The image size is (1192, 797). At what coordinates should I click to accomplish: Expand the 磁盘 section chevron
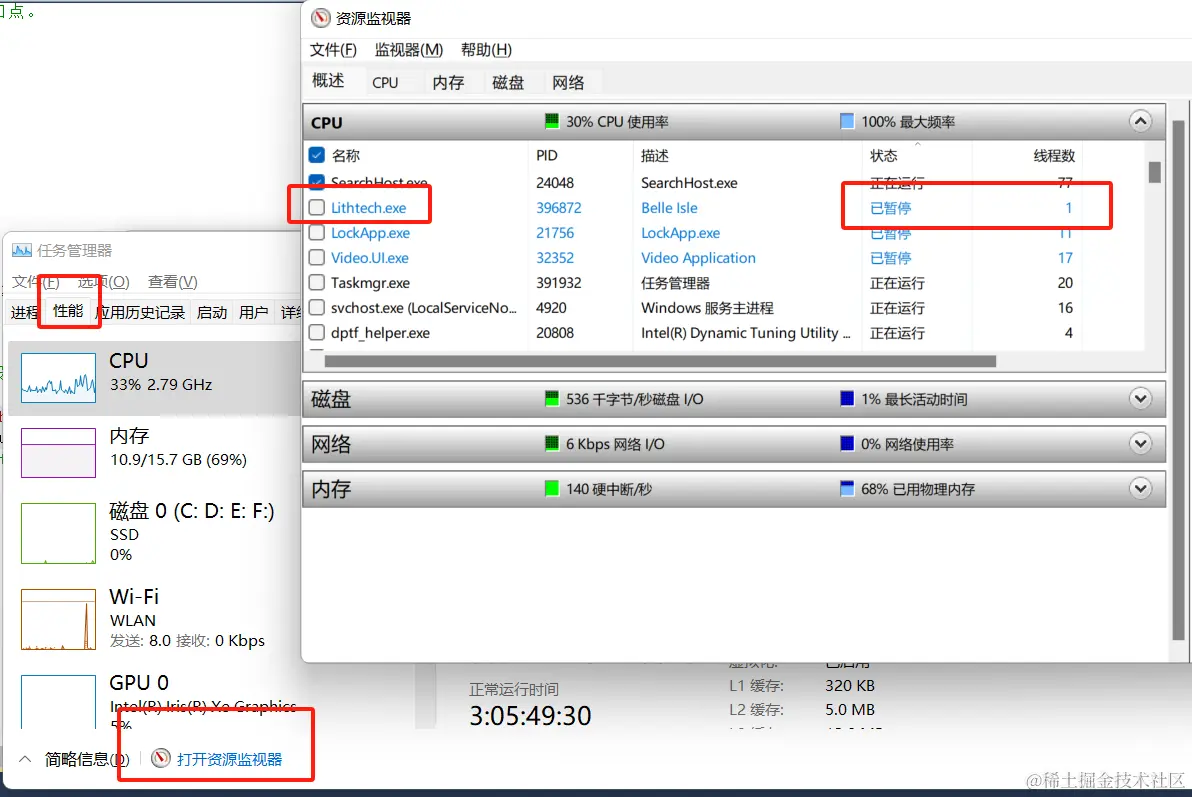click(1140, 398)
